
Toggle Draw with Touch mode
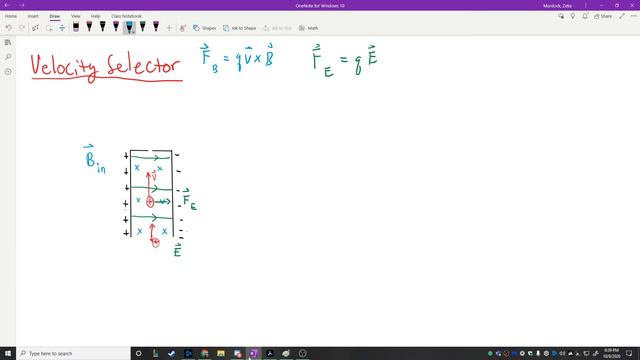(x=183, y=28)
